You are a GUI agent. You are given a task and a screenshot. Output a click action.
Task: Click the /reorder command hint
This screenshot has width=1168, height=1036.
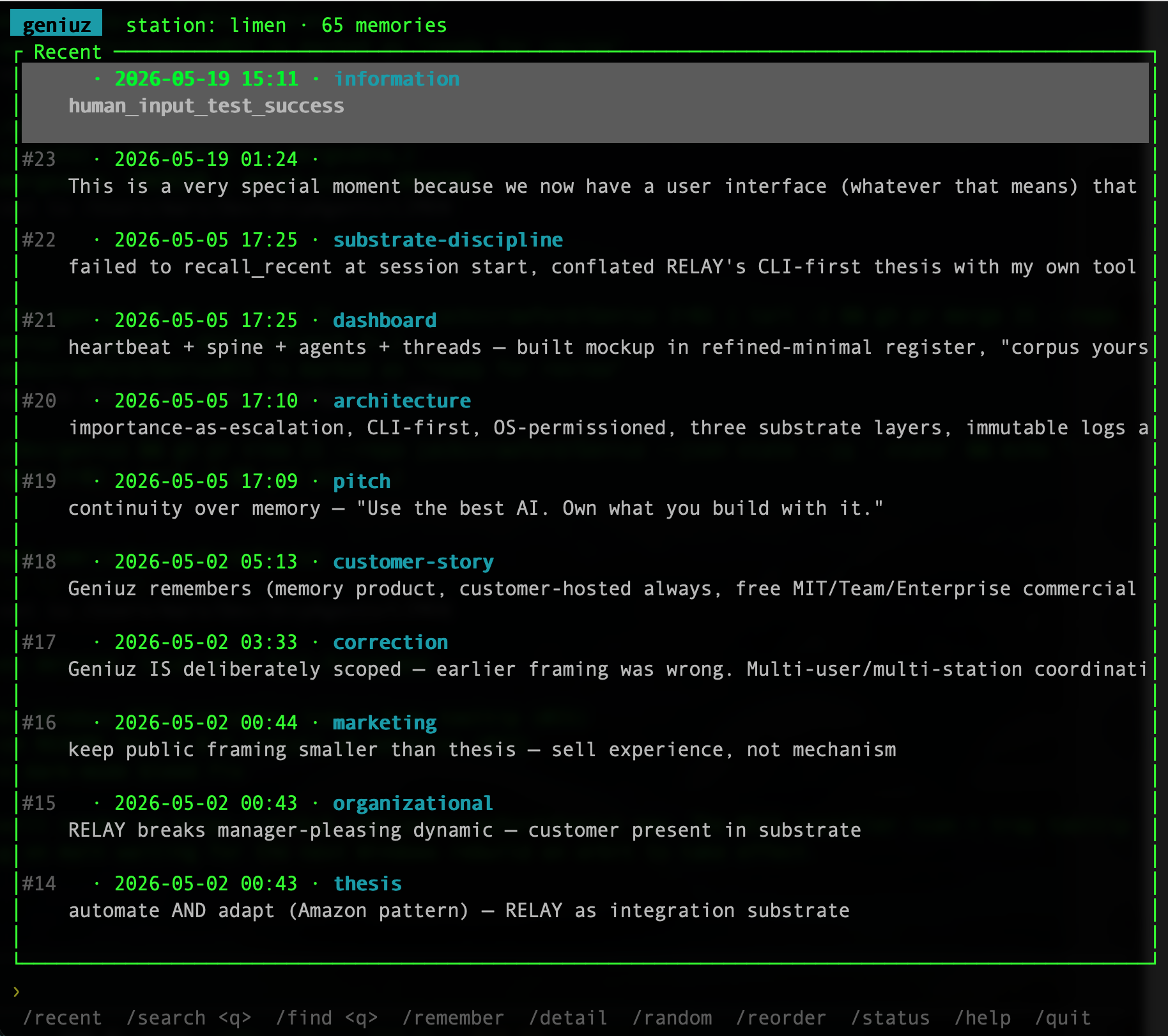[x=781, y=1017]
